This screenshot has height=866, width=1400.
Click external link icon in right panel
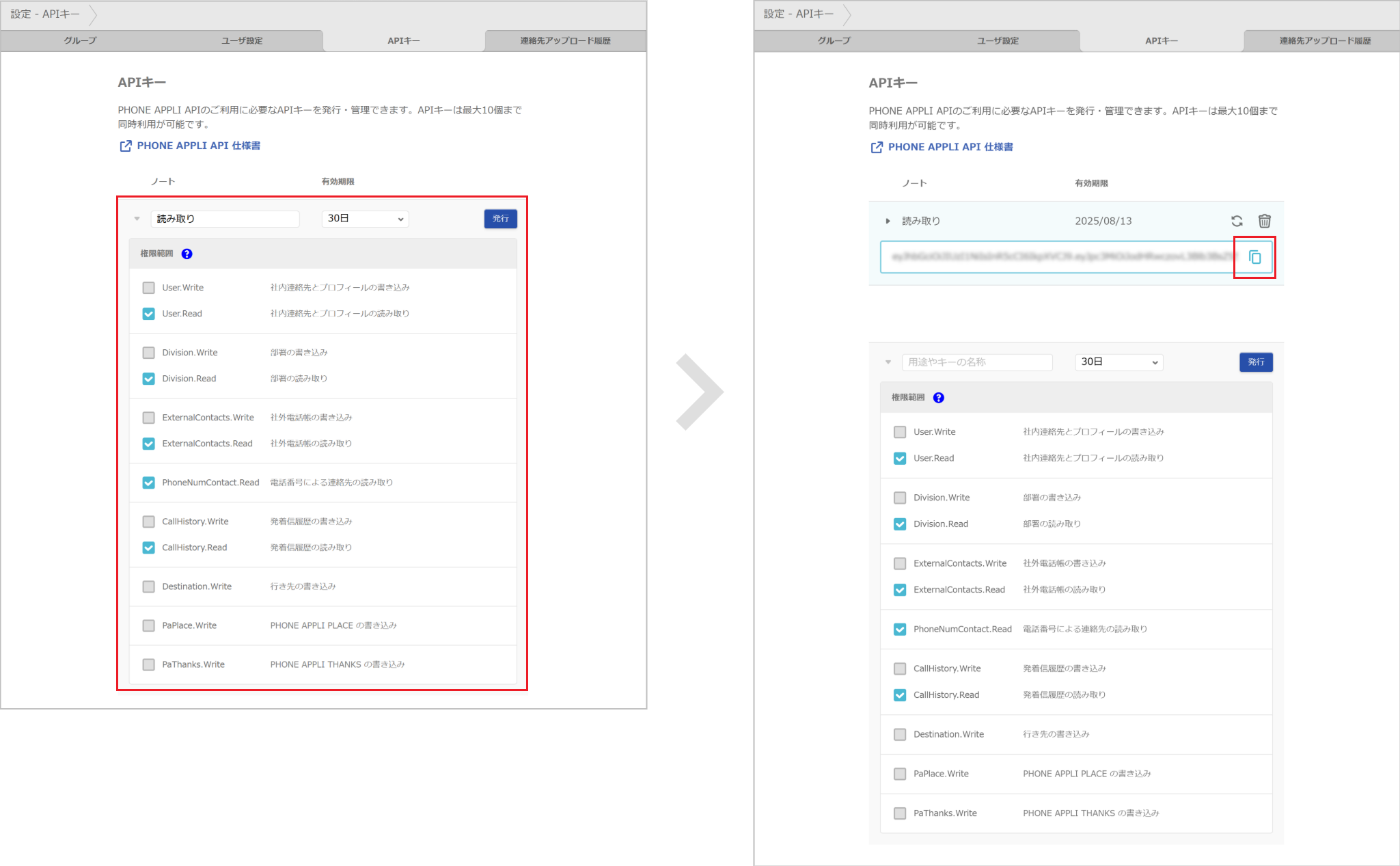(x=877, y=147)
